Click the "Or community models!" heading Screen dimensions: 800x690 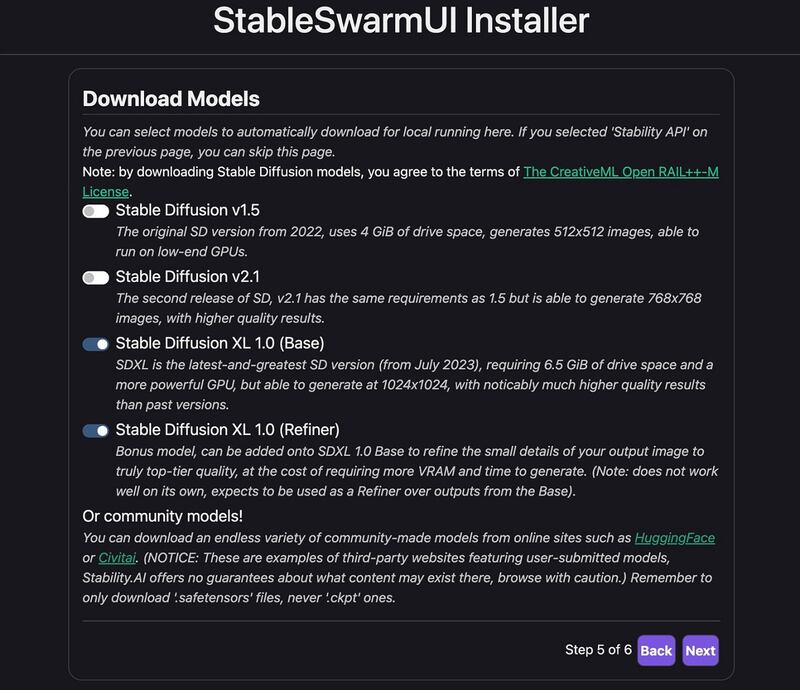point(162,516)
